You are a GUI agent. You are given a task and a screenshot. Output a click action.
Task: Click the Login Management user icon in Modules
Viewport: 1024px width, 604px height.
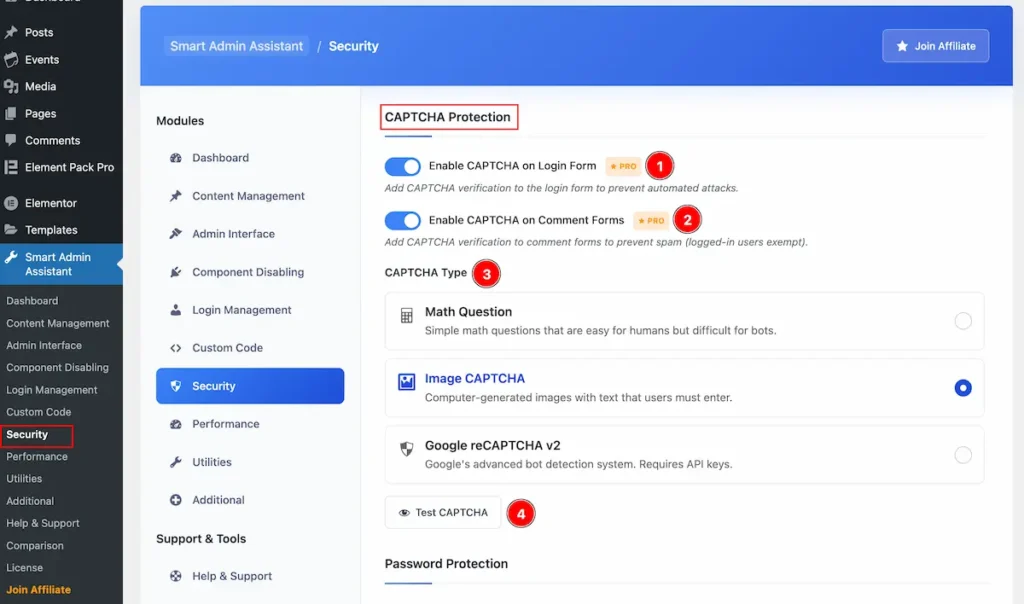pyautogui.click(x=176, y=310)
